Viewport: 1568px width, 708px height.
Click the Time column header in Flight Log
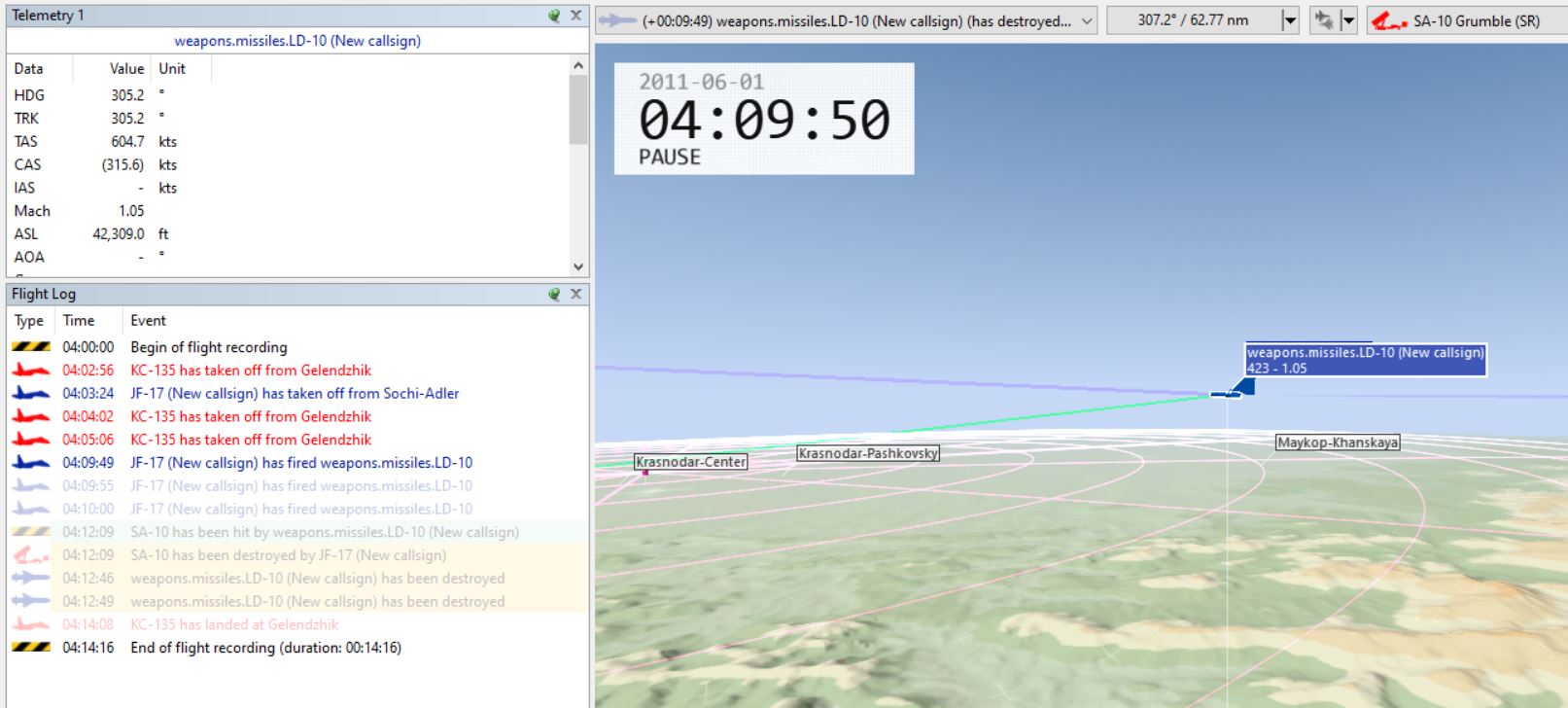(x=79, y=320)
